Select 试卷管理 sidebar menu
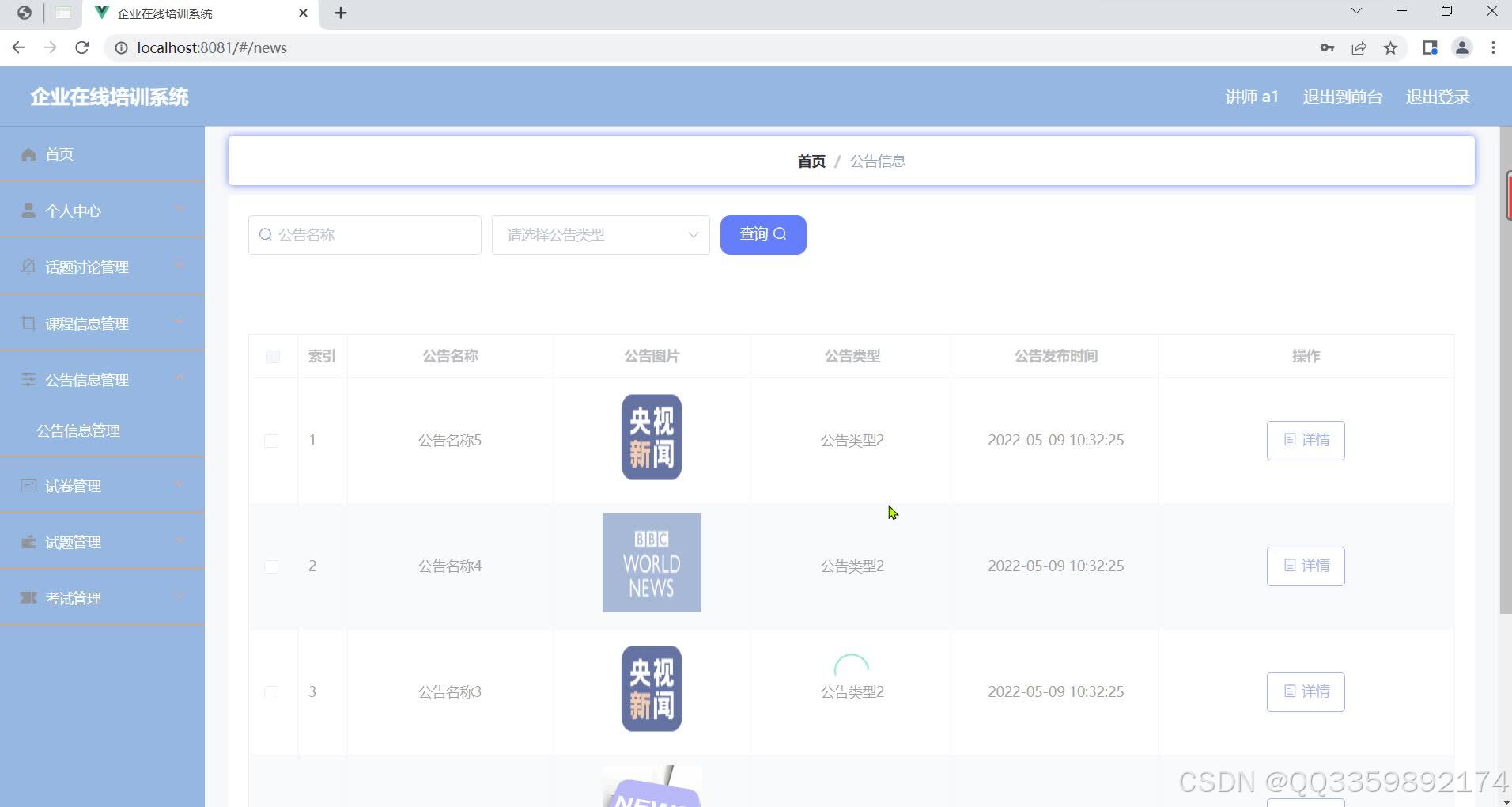 (102, 486)
